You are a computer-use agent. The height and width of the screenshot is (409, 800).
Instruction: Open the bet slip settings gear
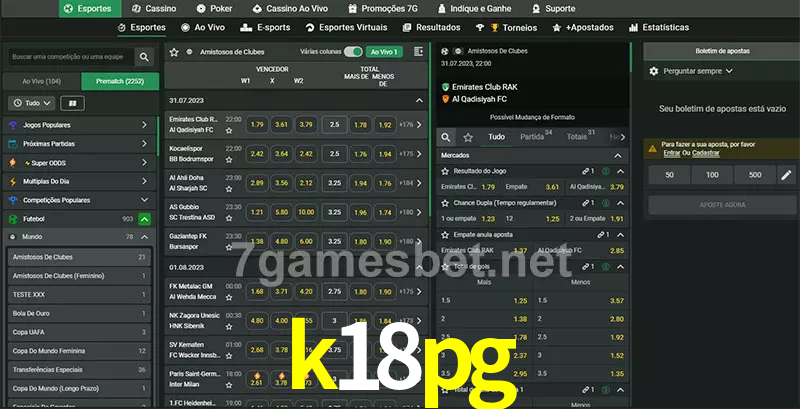(654, 71)
